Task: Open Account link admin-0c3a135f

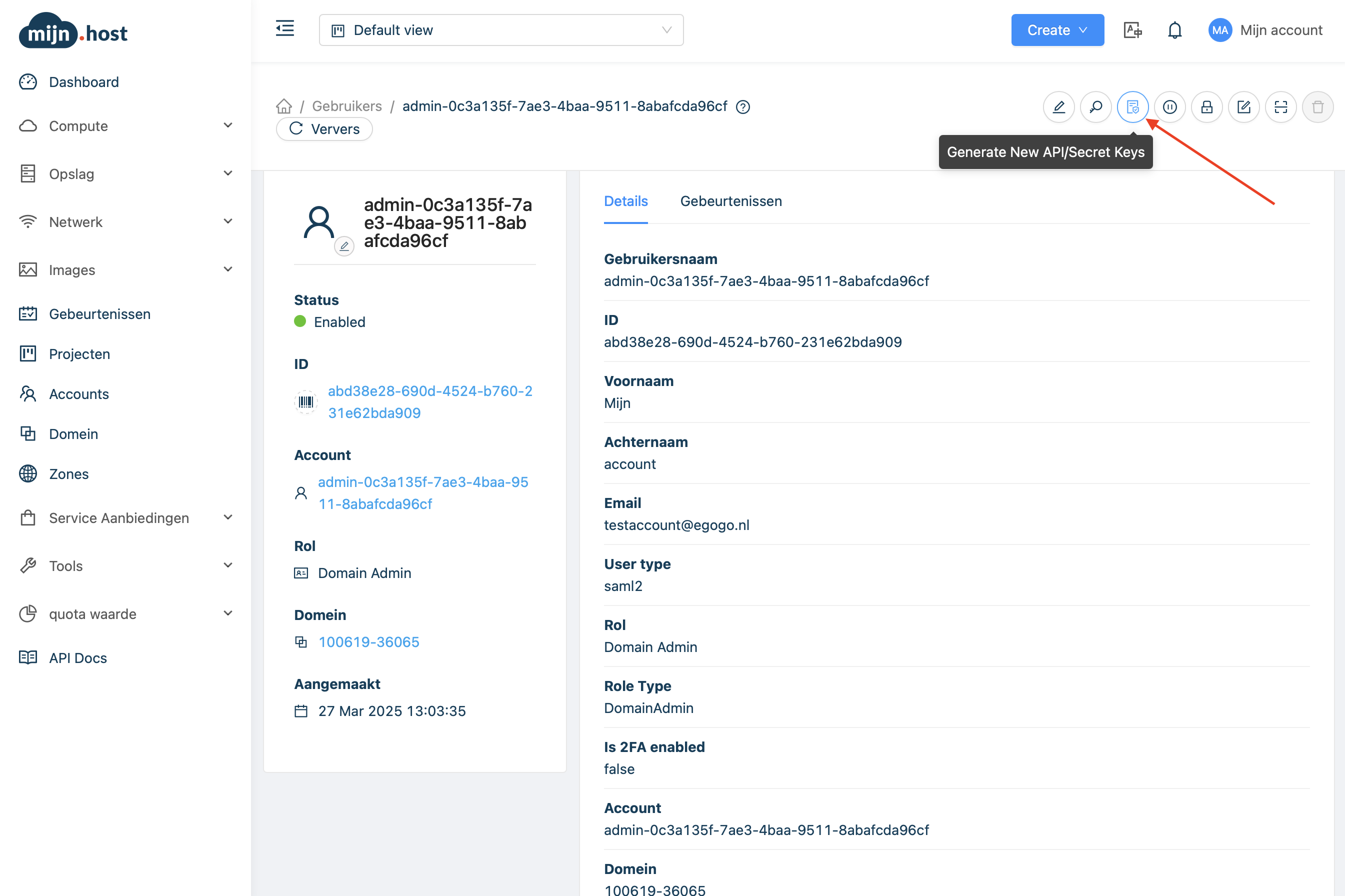Action: point(423,492)
